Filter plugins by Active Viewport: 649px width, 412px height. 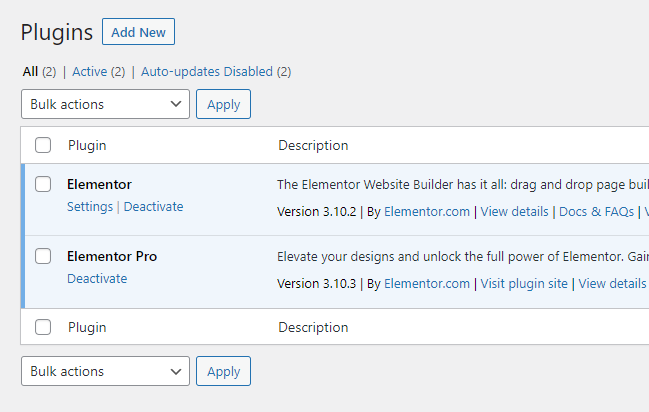click(x=90, y=72)
